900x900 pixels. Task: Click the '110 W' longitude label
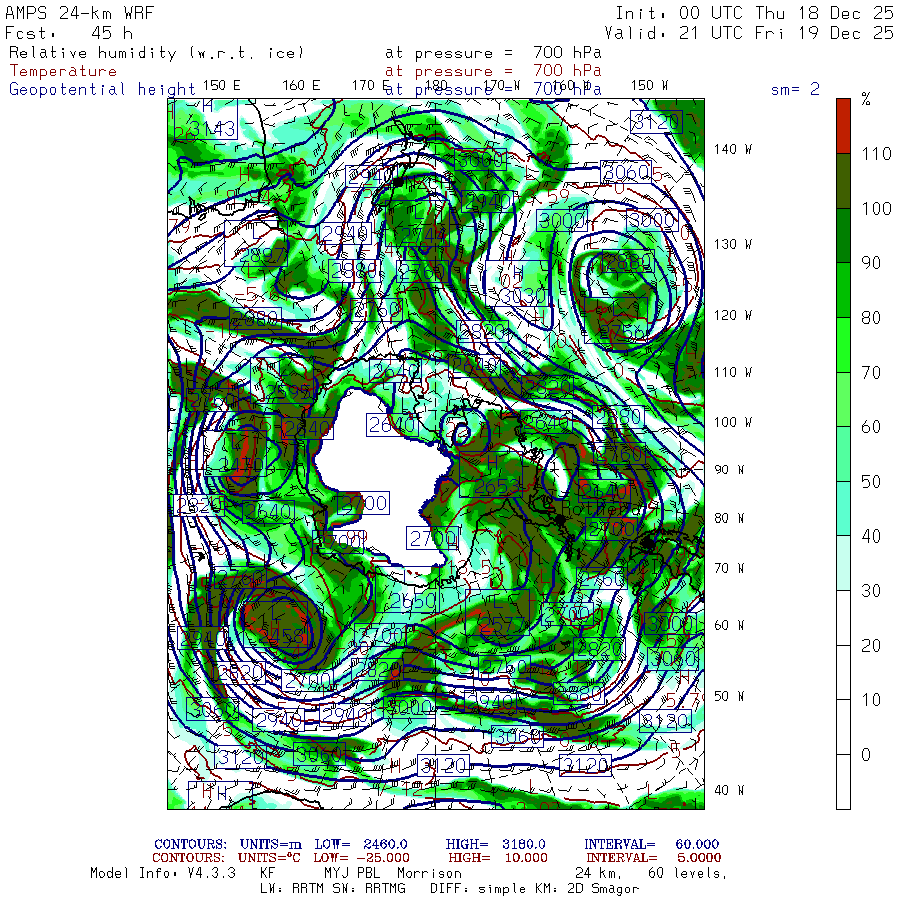click(x=732, y=372)
